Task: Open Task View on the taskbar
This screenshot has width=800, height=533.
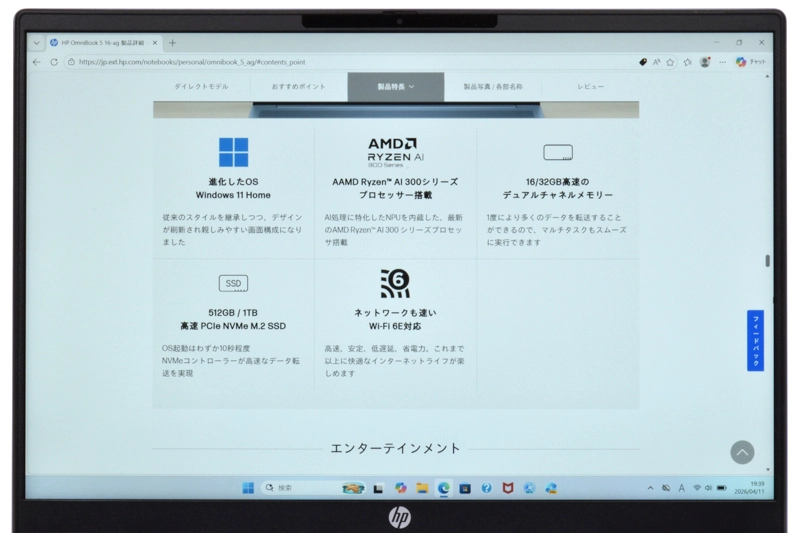Action: pyautogui.click(x=378, y=489)
